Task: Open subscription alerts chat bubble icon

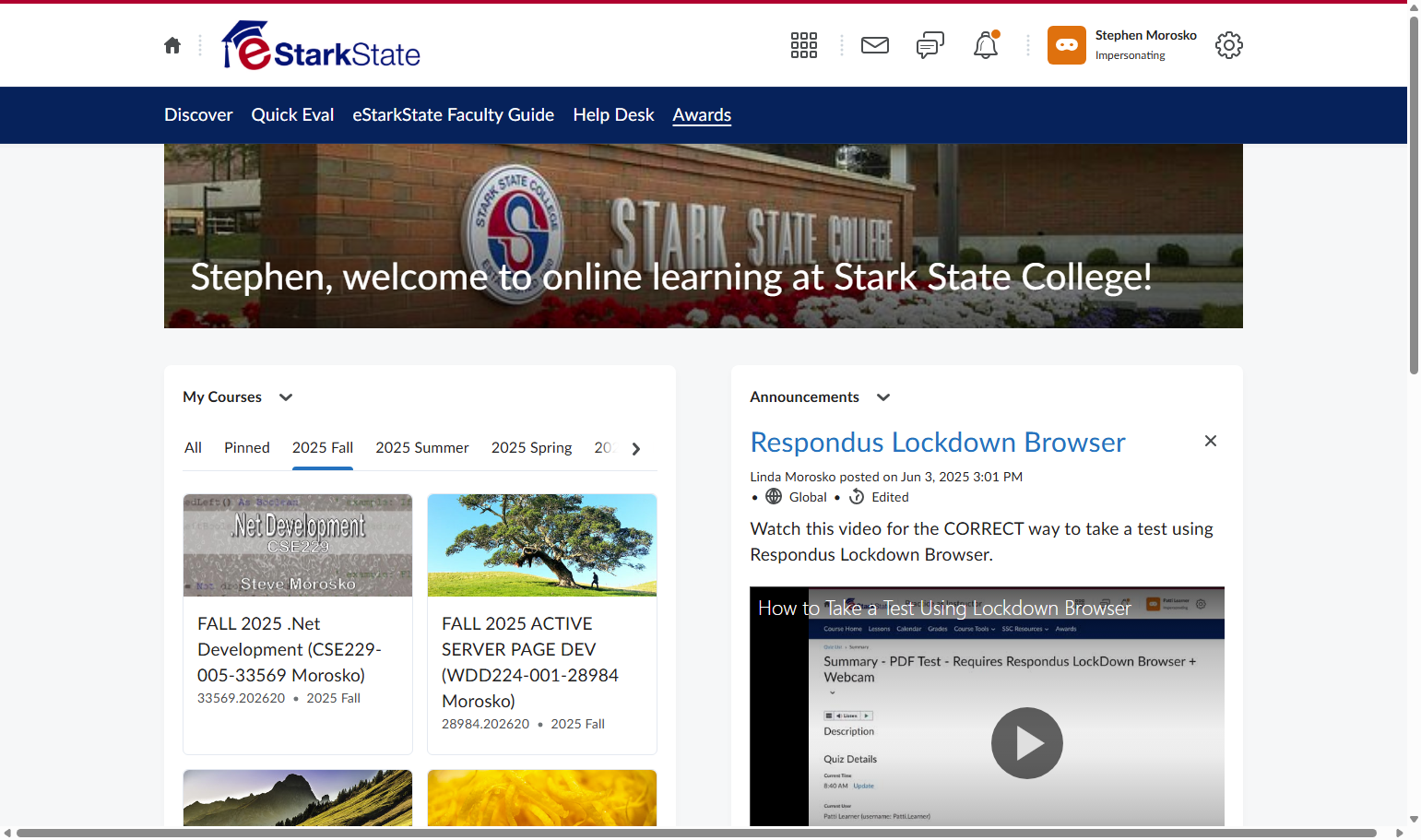Action: tap(930, 45)
